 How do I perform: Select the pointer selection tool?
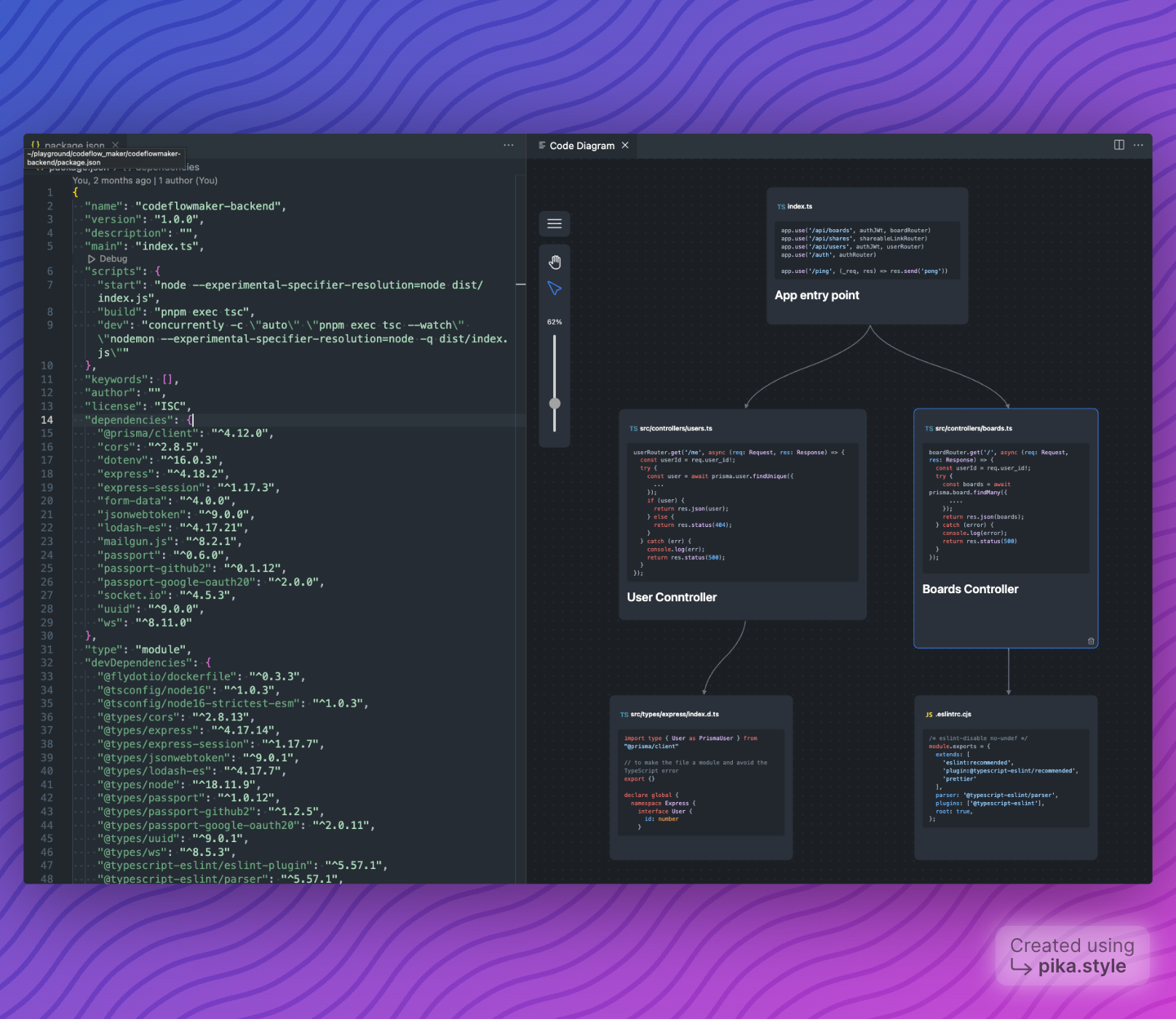(555, 289)
